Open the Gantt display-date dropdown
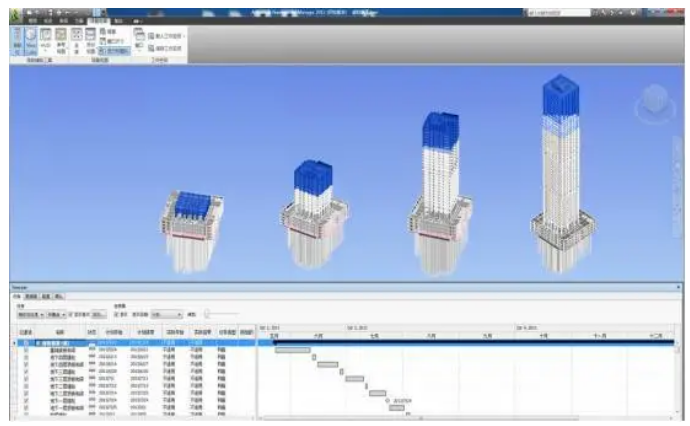The width and height of the screenshot is (690, 426). [x=166, y=315]
